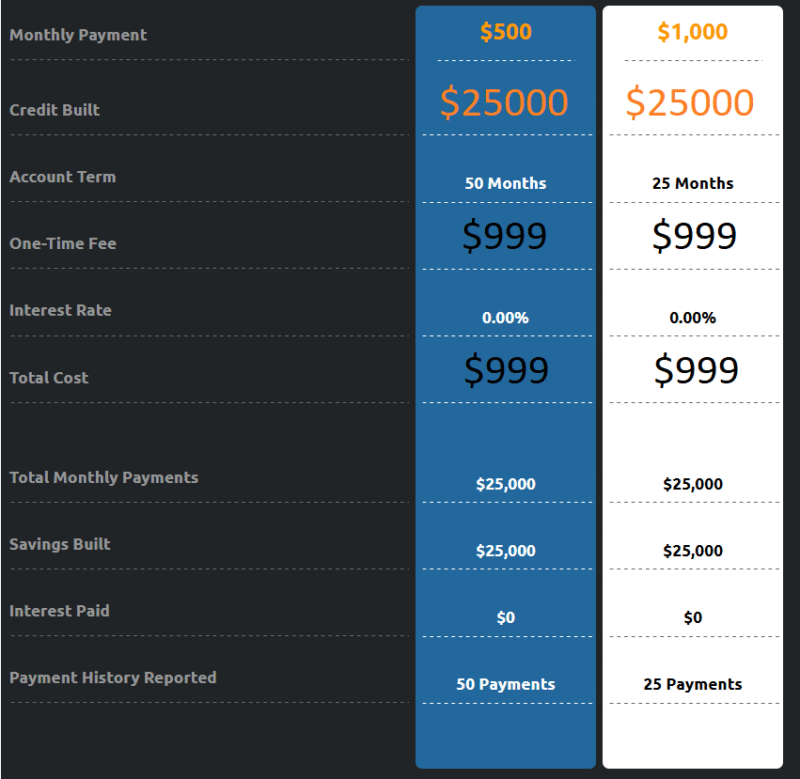
Task: Click the Interest Rate label
Action: (x=60, y=310)
